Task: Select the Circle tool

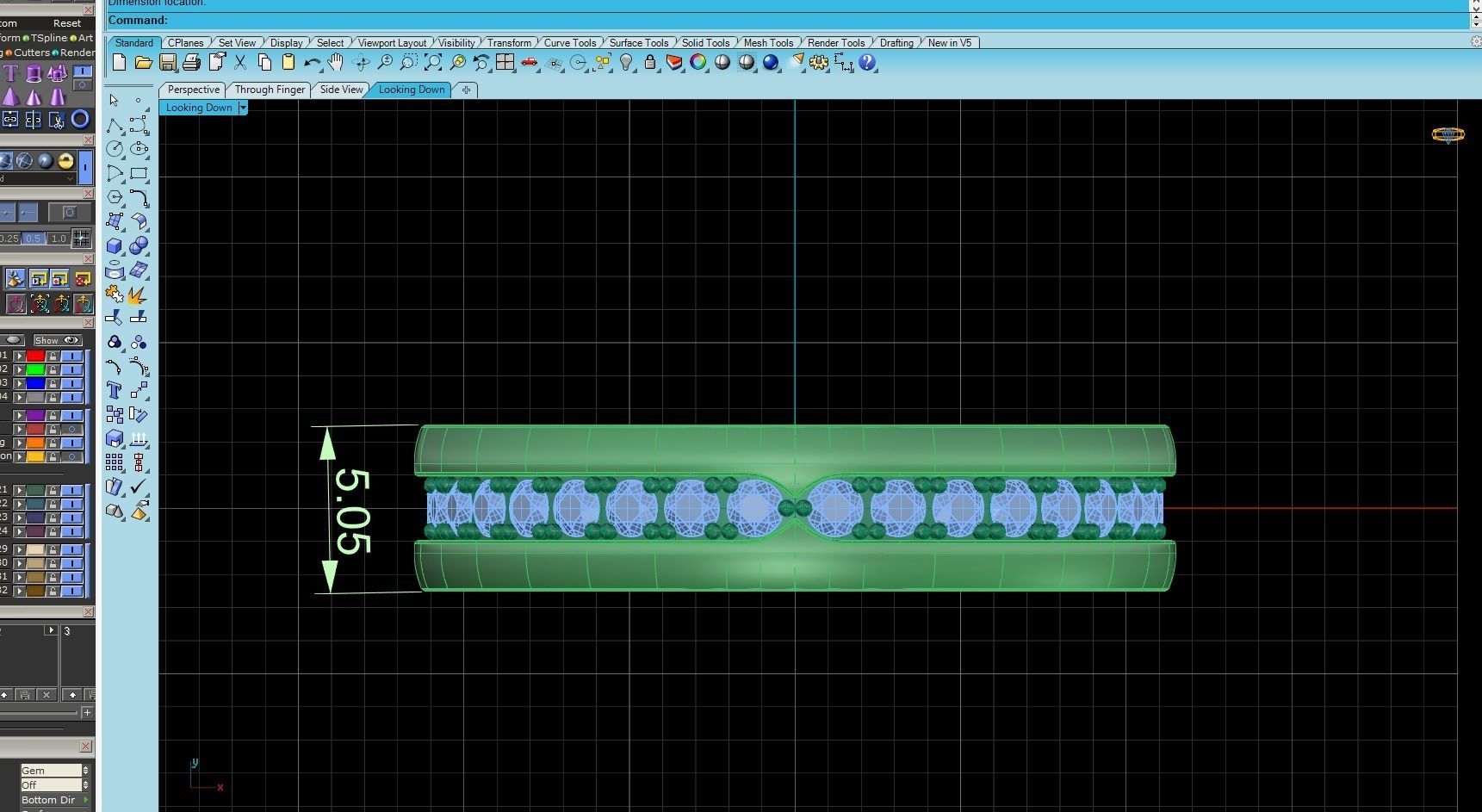Action: [115, 149]
